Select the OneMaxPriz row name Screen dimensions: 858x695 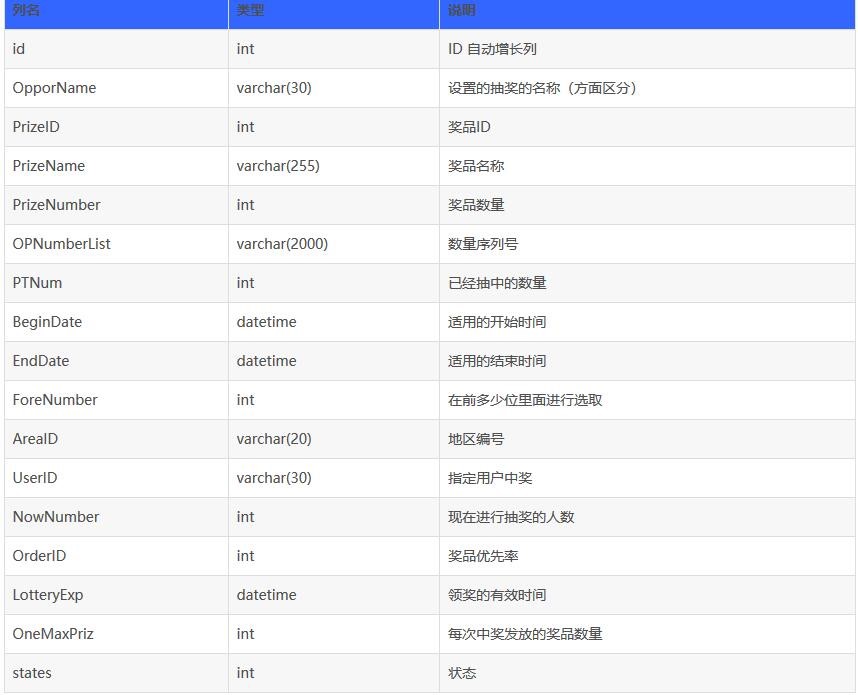(53, 634)
